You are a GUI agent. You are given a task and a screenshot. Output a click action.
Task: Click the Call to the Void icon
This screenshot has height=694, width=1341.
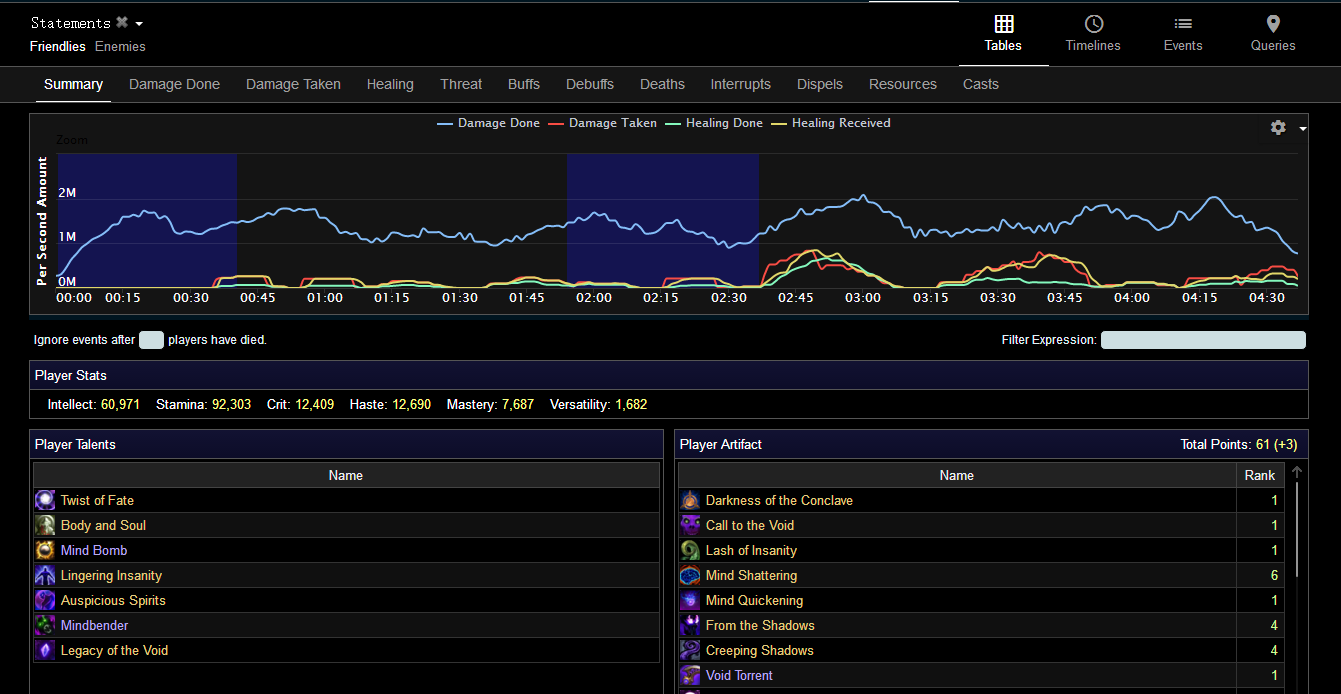(690, 525)
